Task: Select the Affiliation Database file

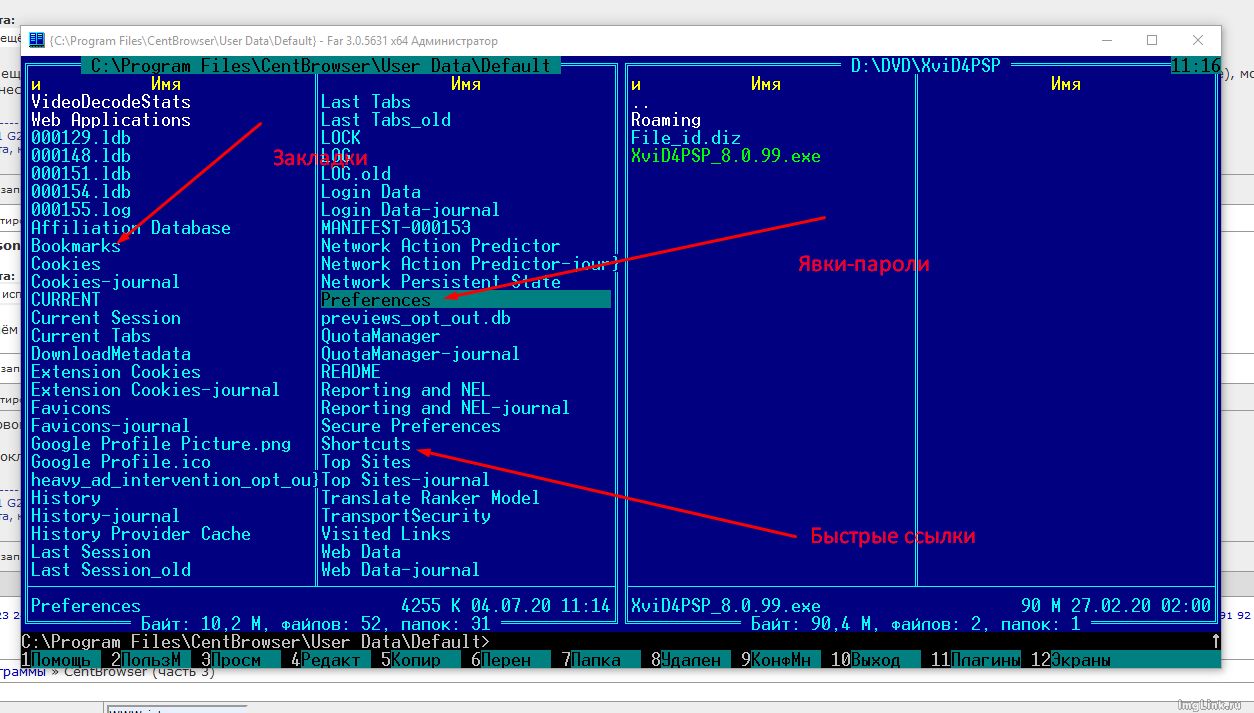Action: [131, 228]
